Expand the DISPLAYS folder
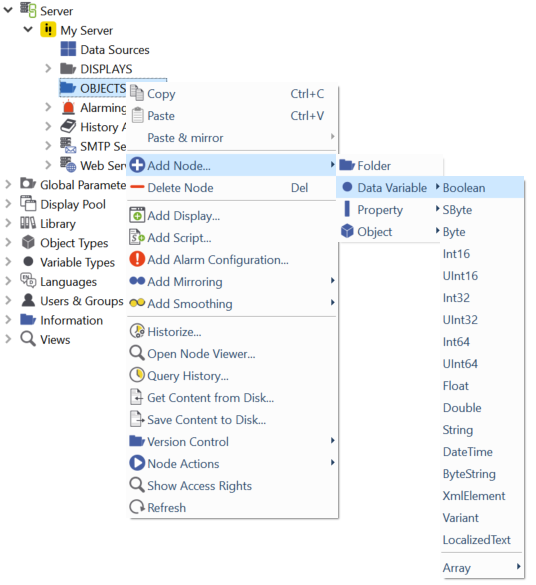 (x=48, y=68)
